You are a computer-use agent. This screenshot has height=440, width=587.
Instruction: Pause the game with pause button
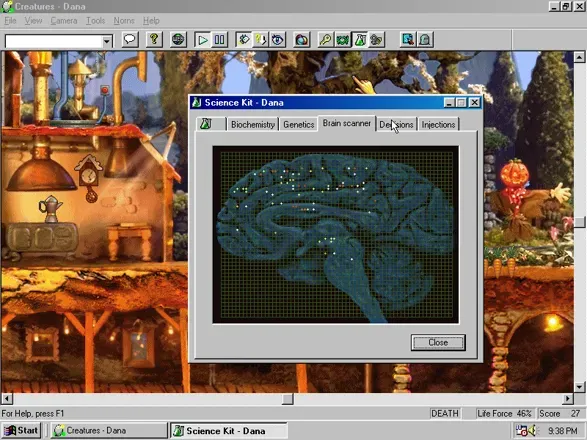[219, 39]
